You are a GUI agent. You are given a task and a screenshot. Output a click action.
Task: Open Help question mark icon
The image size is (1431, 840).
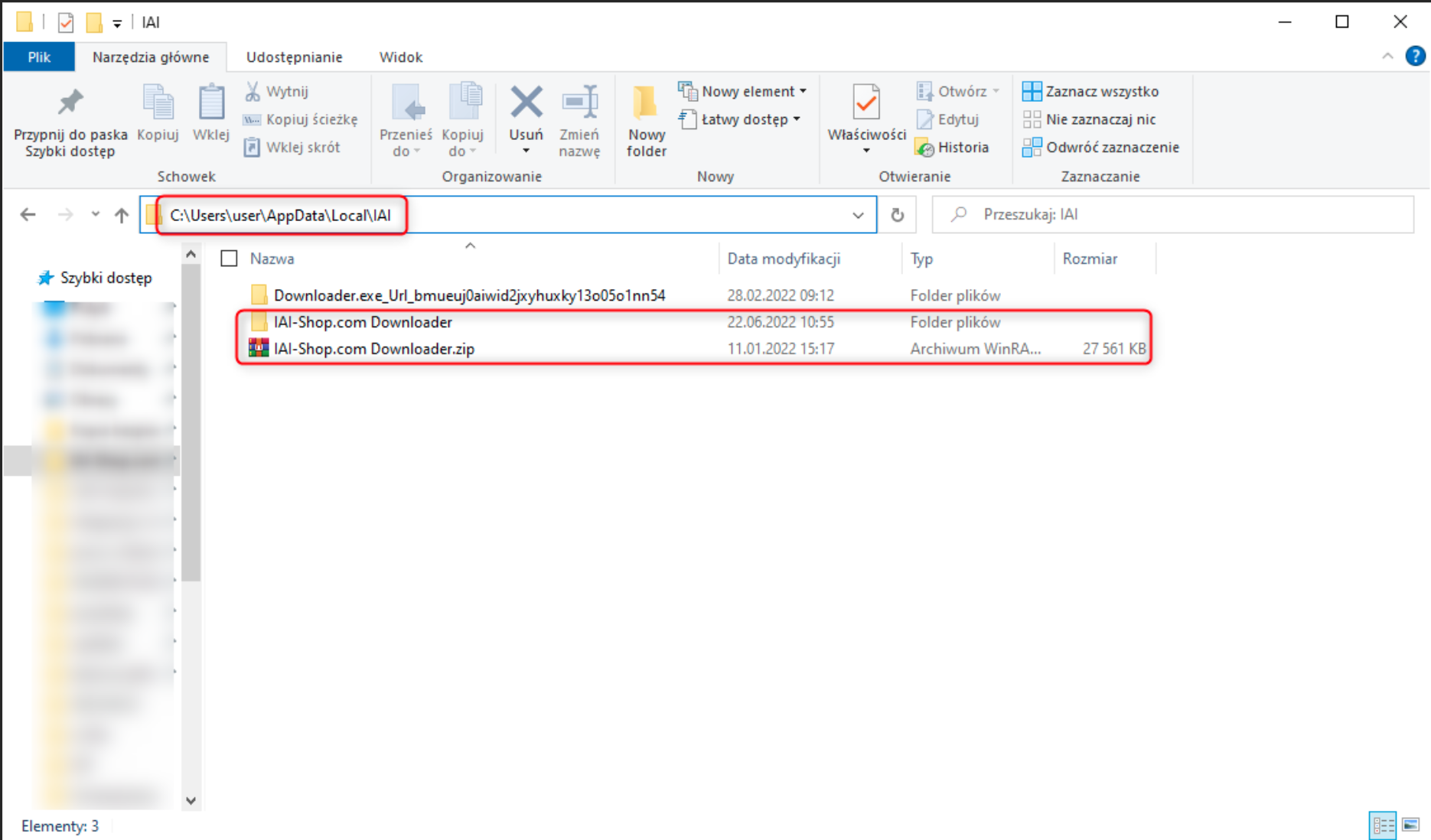click(x=1415, y=56)
